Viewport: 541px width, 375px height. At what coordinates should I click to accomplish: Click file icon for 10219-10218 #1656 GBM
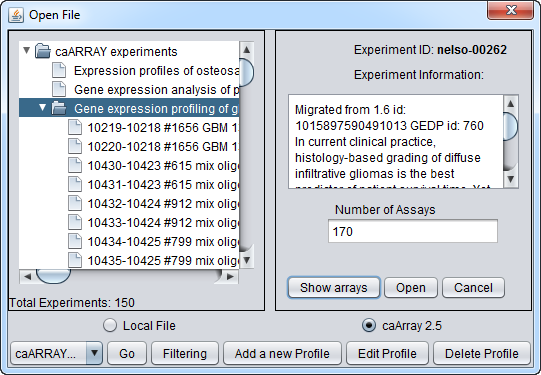(x=75, y=127)
